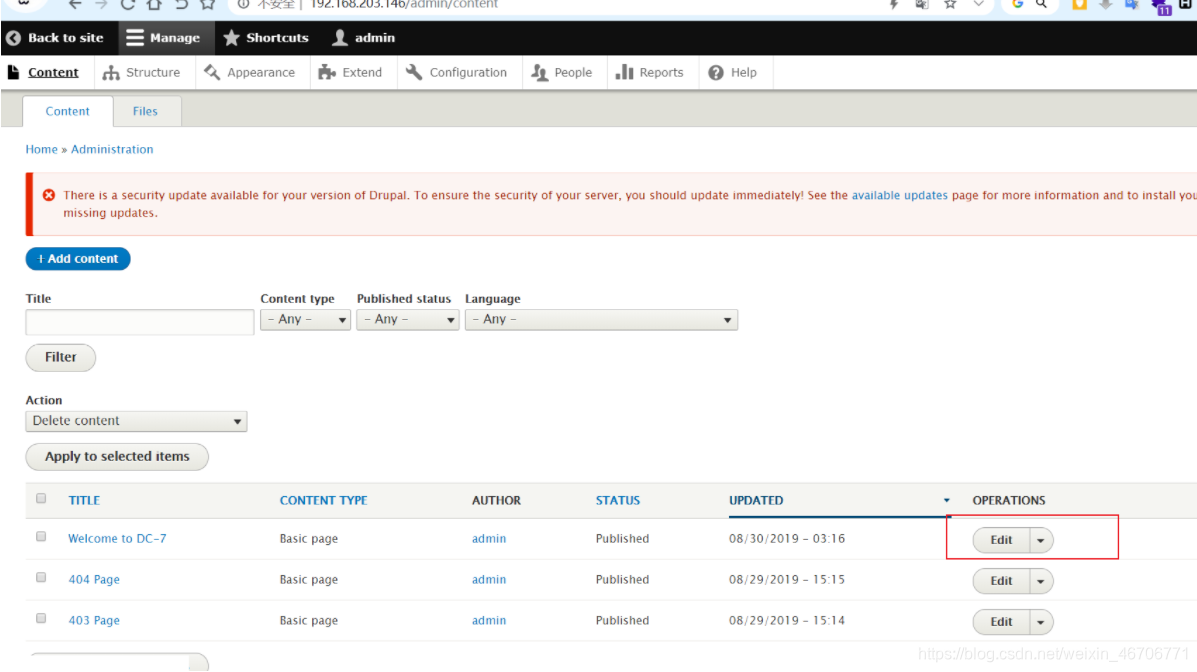Check the Welcome to DC-7 row checkbox
This screenshot has height=672, width=1197.
(x=41, y=537)
